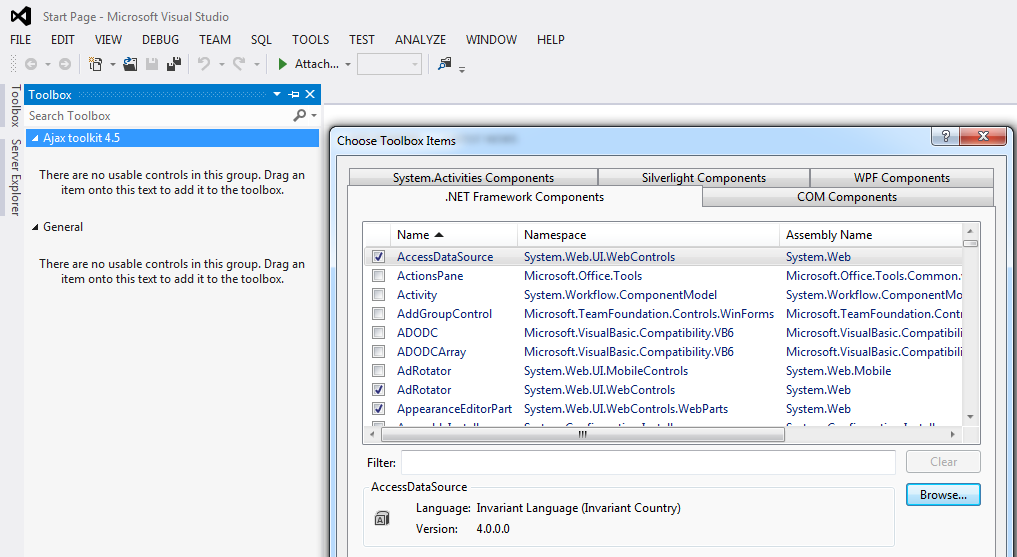1017x557 pixels.
Task: Click the sort arrow on Name column
Action: (439, 235)
